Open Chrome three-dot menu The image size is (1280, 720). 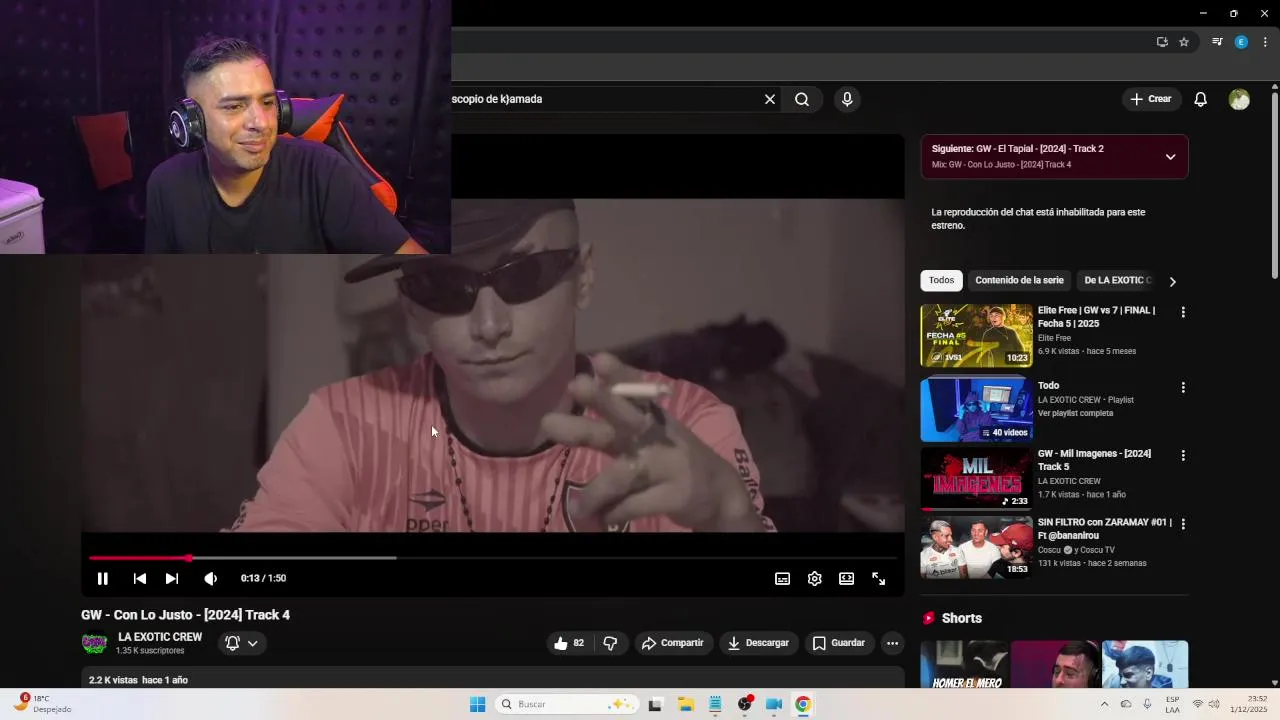click(x=1265, y=42)
